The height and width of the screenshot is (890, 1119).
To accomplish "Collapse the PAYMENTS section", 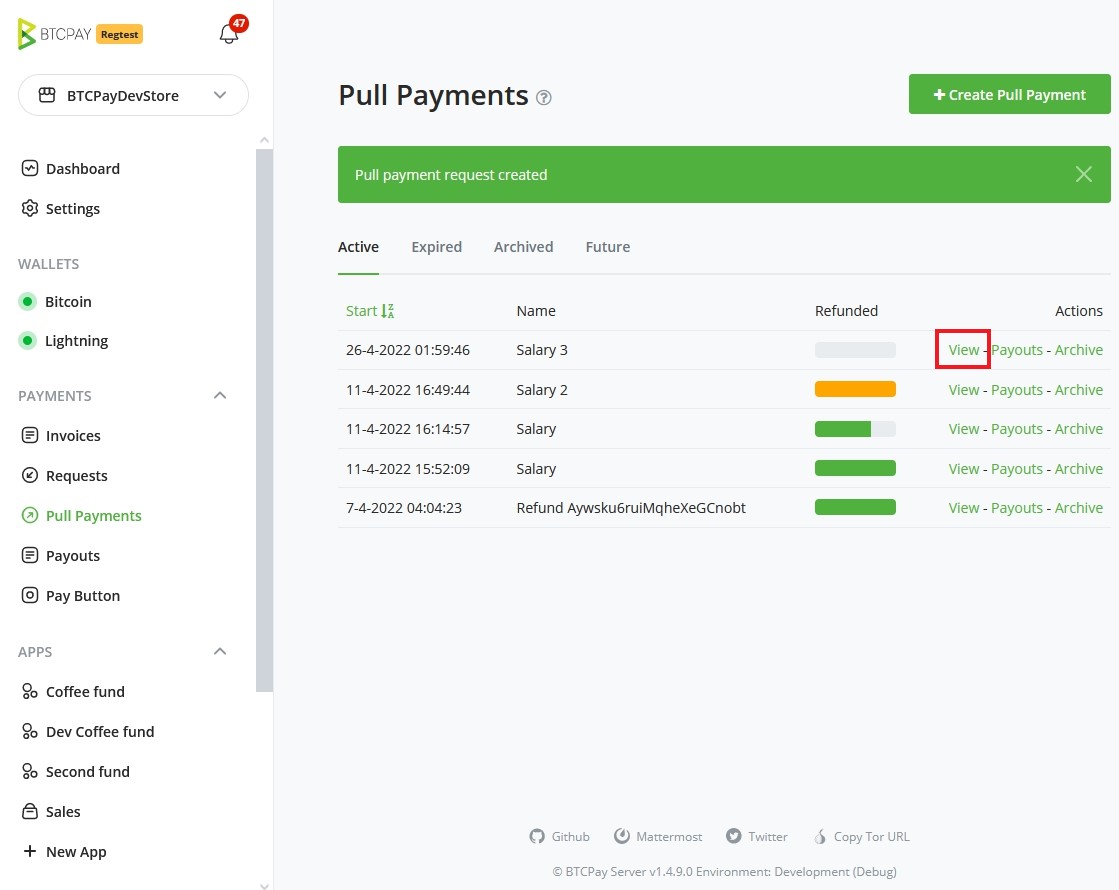I will (219, 395).
